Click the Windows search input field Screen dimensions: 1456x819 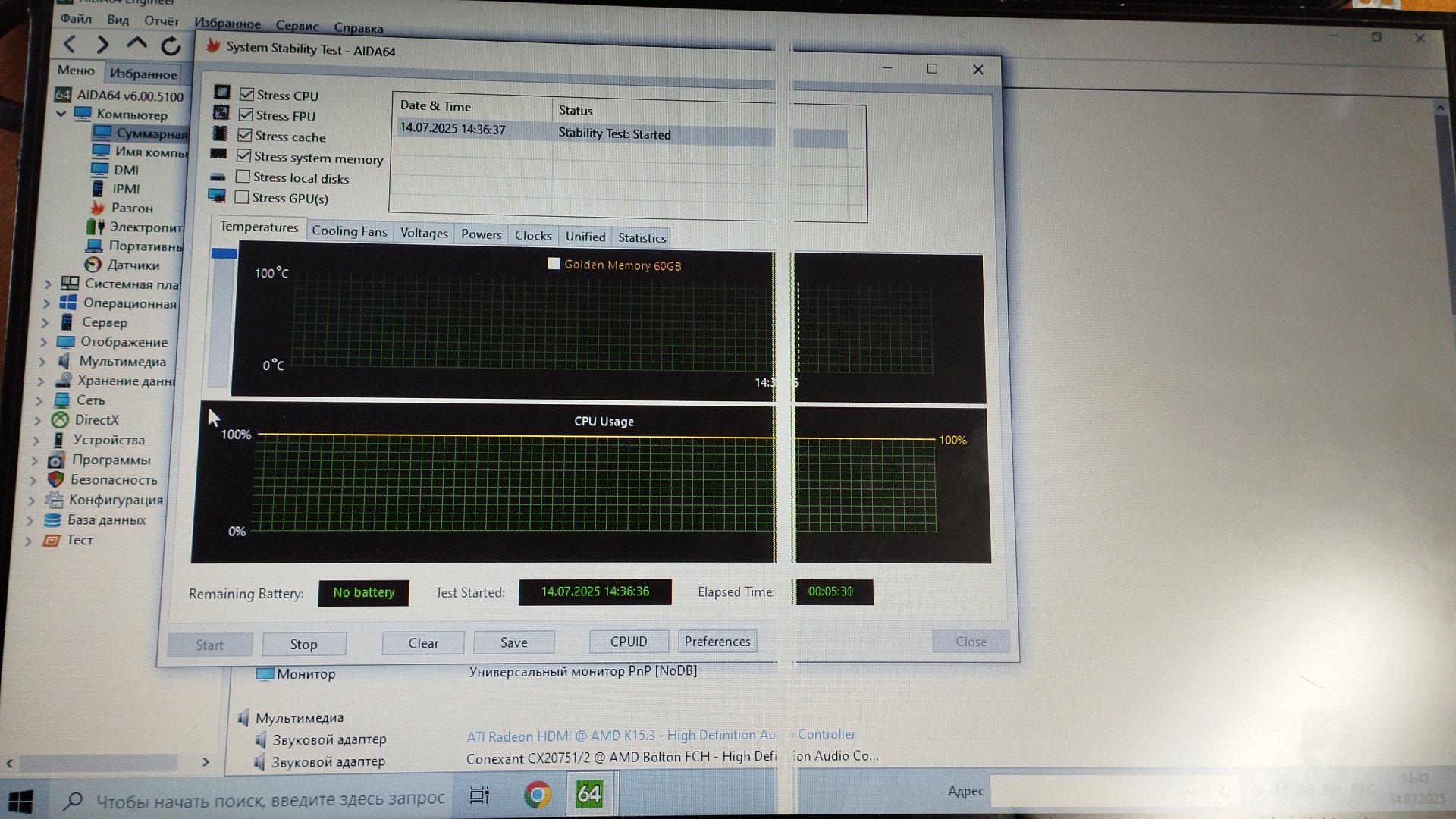click(269, 799)
